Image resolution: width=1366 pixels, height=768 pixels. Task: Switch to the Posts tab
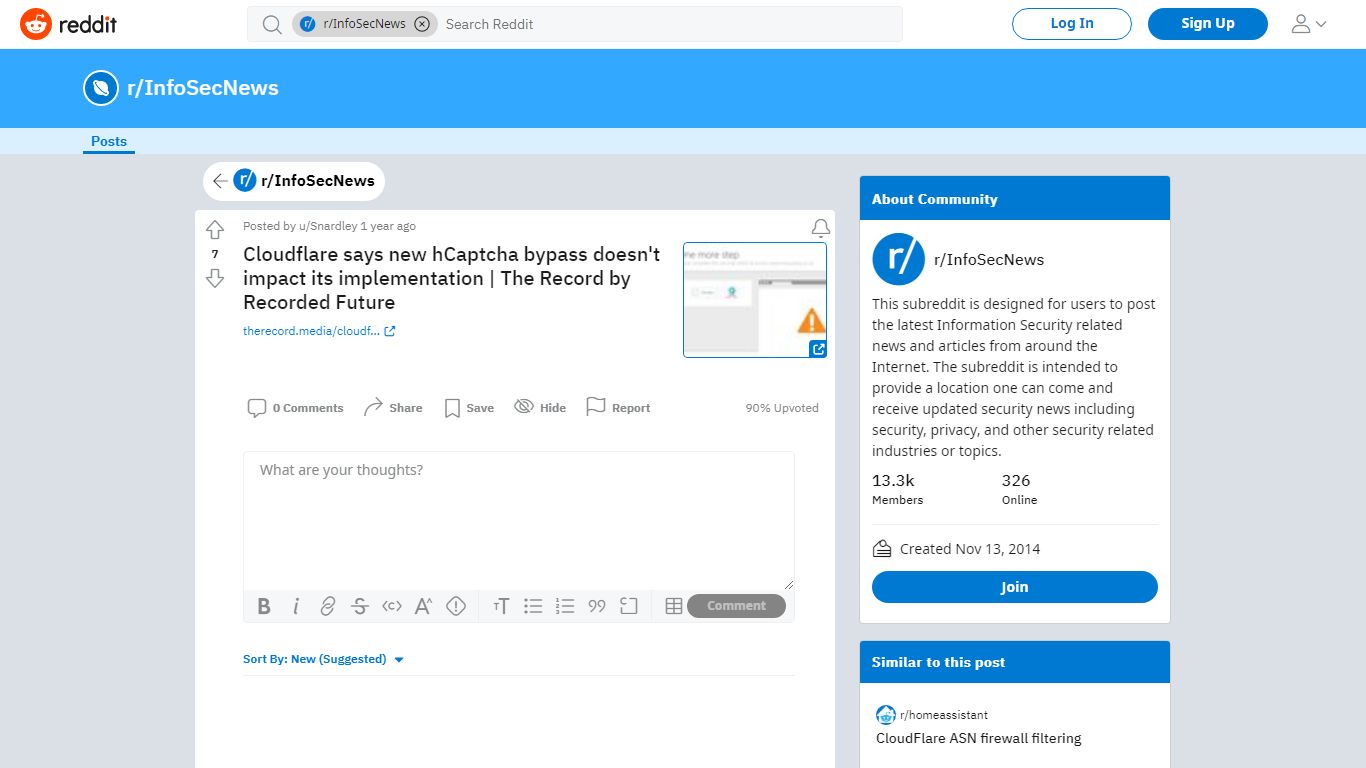point(109,141)
